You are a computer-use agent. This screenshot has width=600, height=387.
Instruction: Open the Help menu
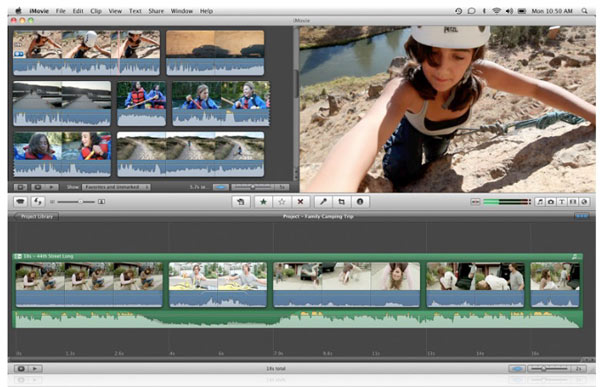tap(206, 11)
